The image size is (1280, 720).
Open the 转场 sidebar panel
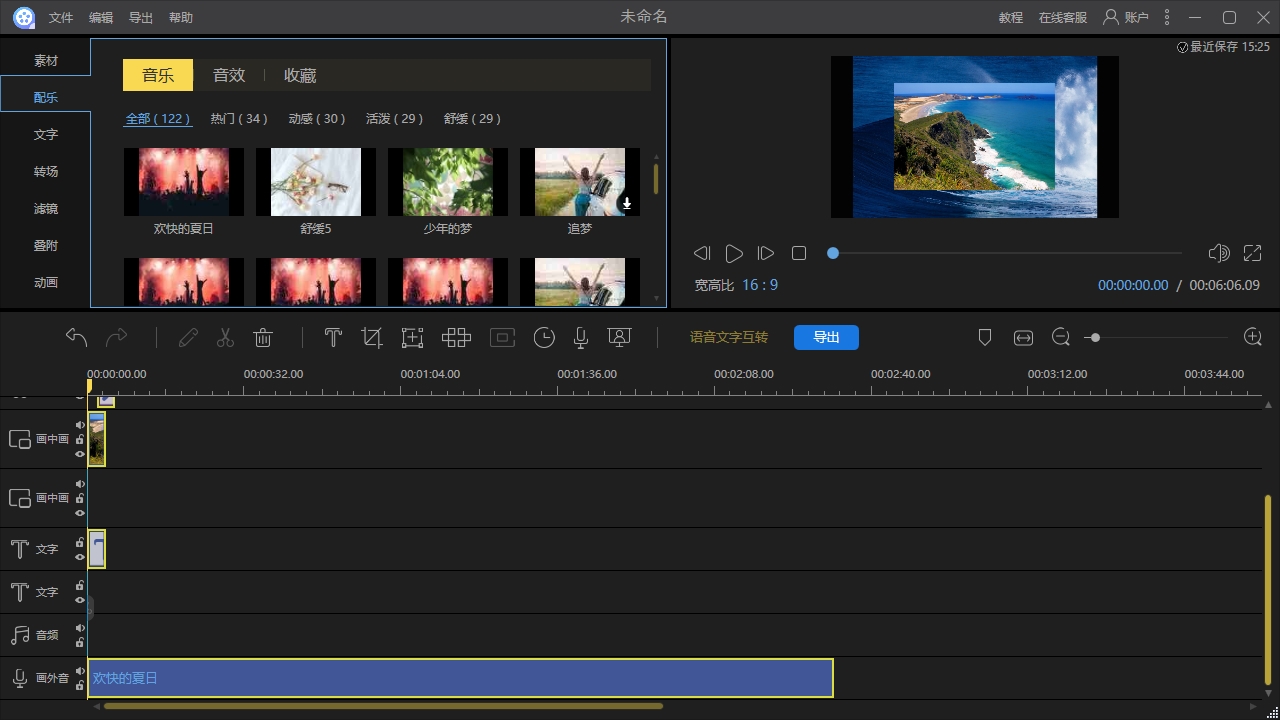pos(46,171)
